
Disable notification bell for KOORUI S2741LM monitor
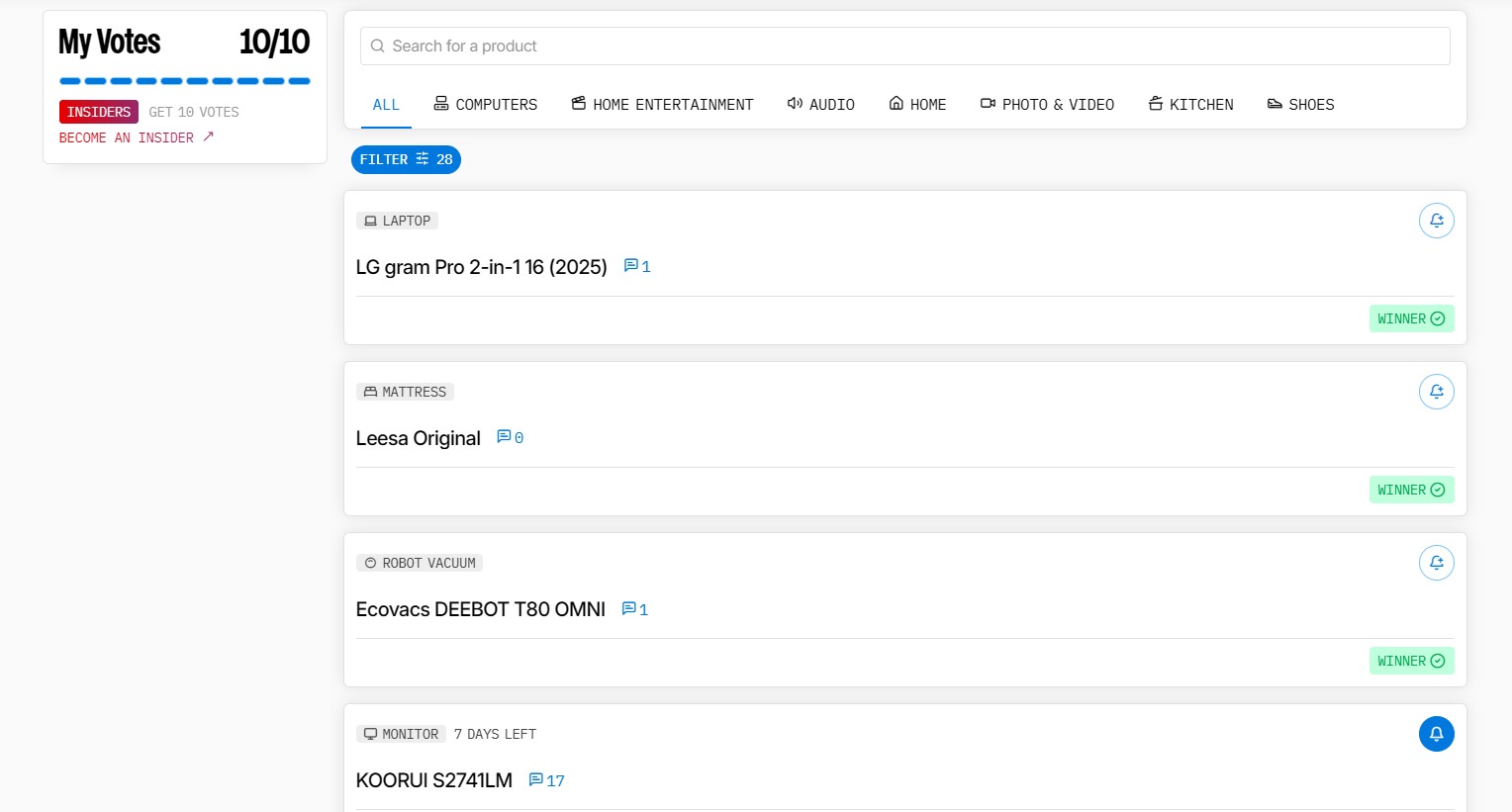click(x=1436, y=734)
